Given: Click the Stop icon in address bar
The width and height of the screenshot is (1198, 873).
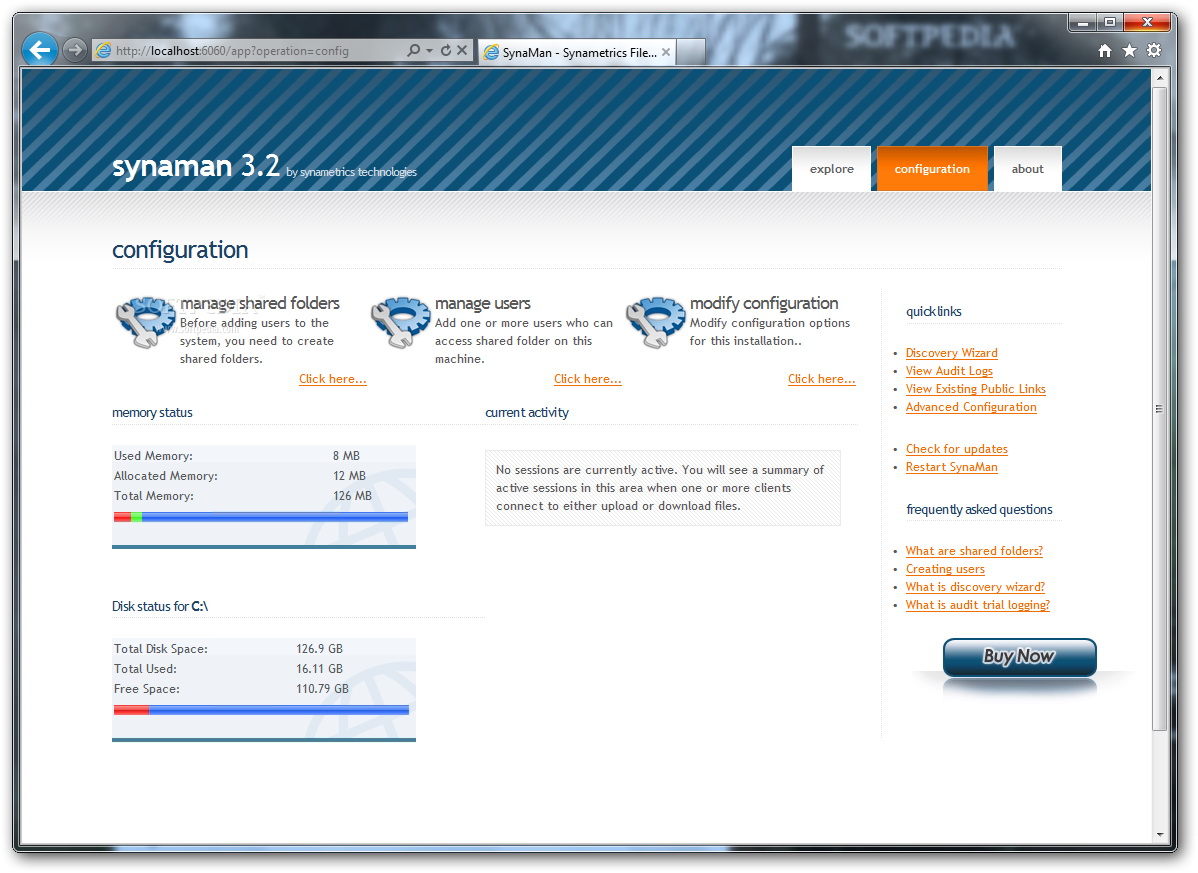Looking at the screenshot, I should pos(462,50).
